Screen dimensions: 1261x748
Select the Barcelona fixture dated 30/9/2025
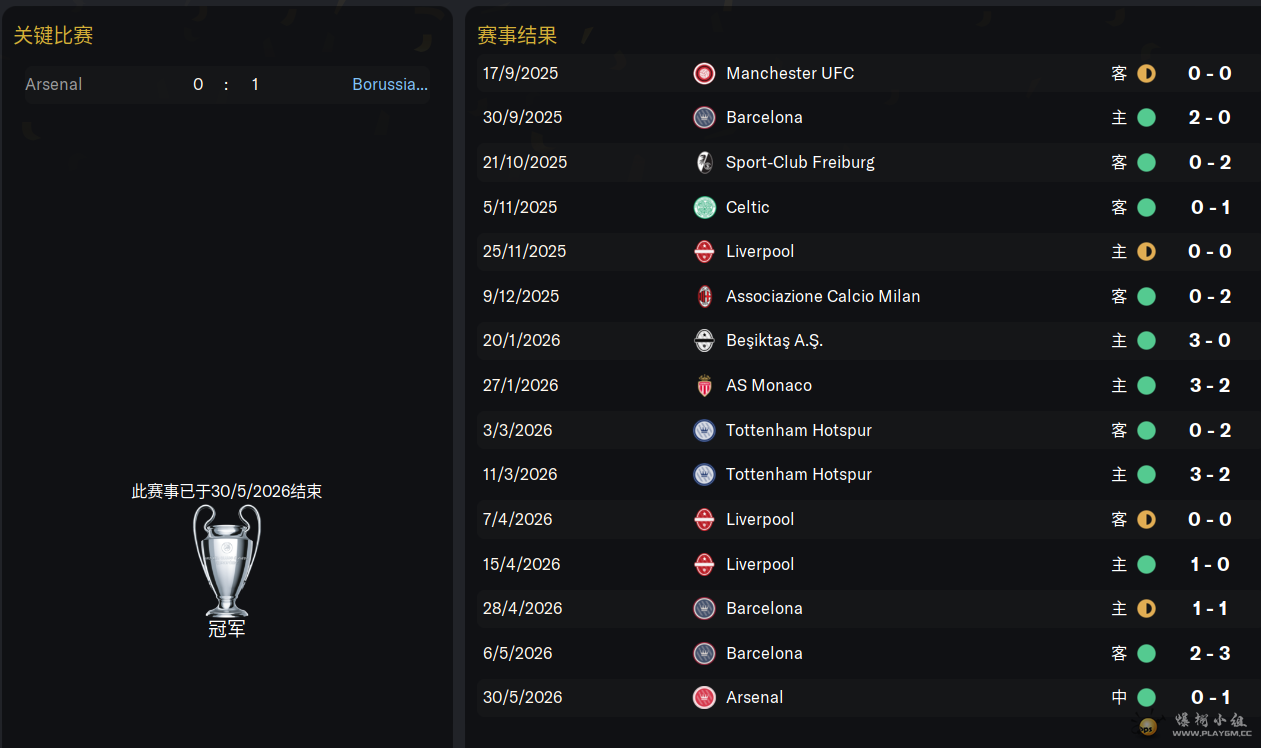(863, 117)
